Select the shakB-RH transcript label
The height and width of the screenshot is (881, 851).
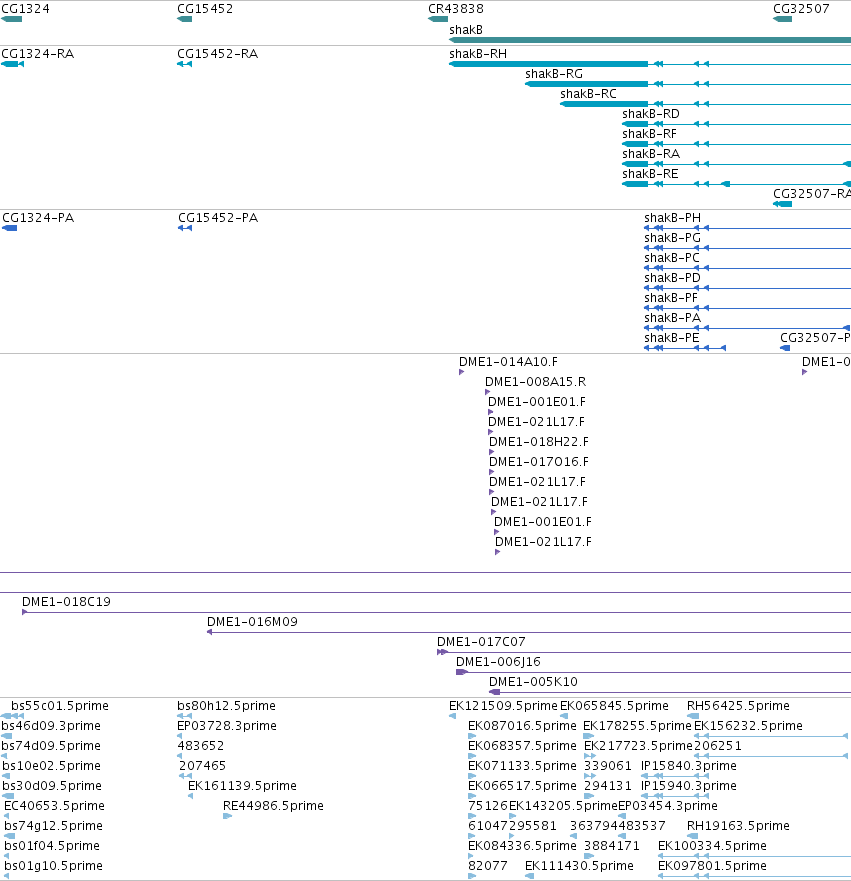point(478,54)
